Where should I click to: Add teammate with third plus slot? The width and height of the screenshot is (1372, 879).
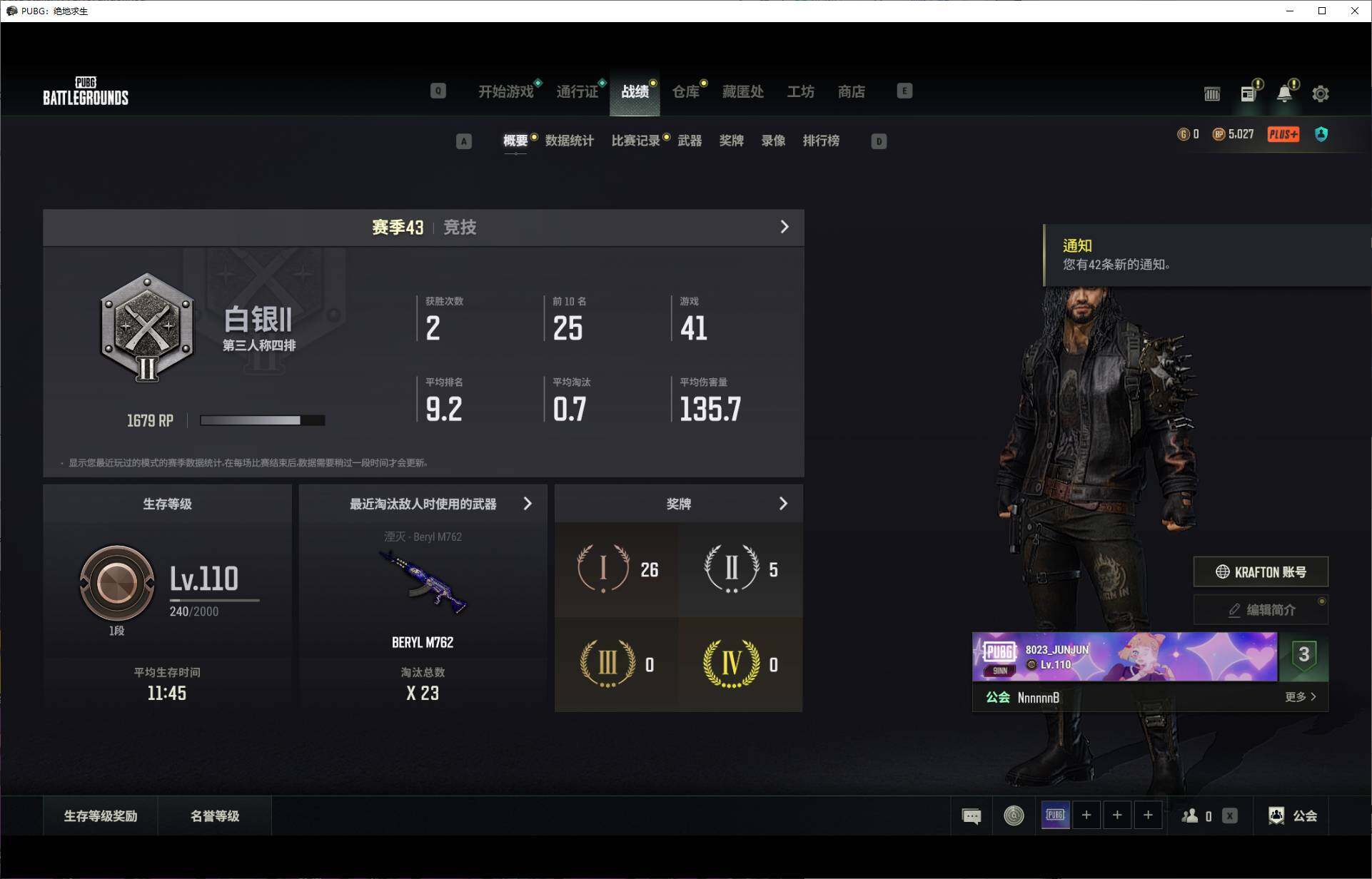(1148, 815)
